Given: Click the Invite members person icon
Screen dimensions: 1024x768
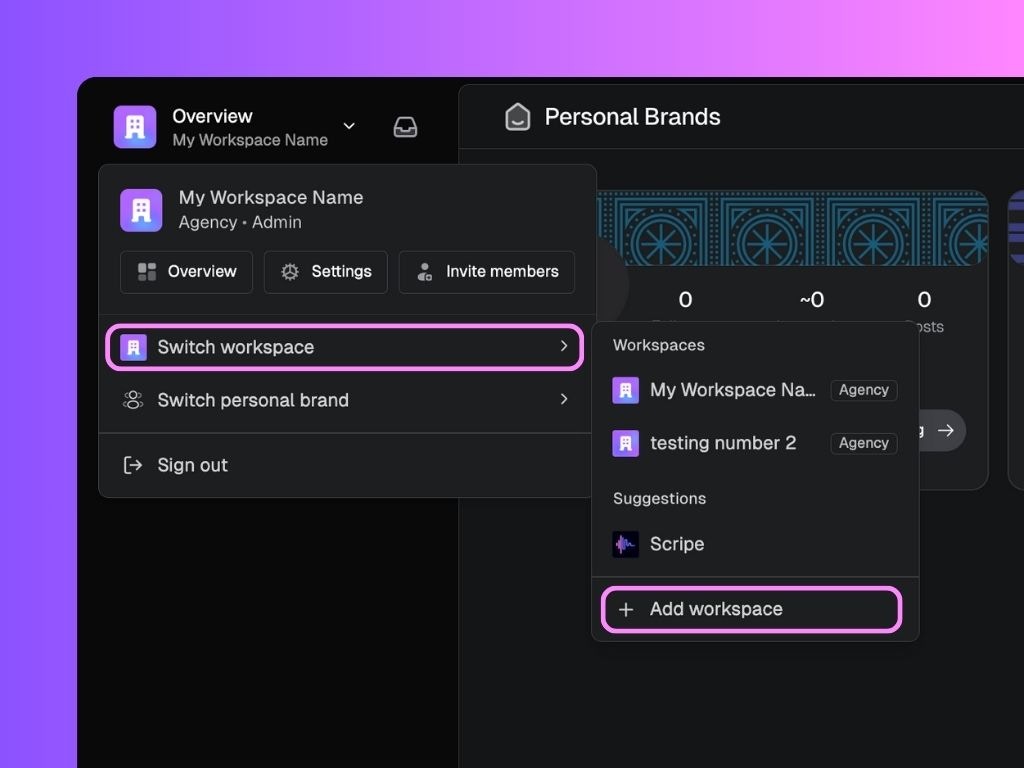Looking at the screenshot, I should [424, 272].
